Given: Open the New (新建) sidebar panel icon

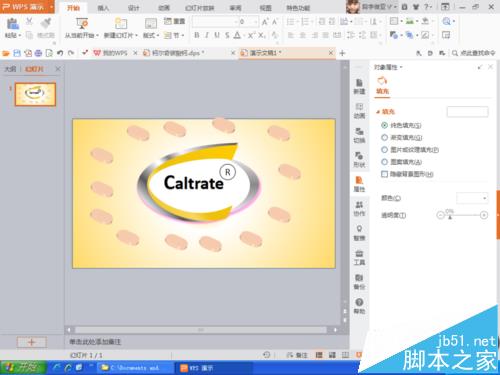Looking at the screenshot, I should pyautogui.click(x=359, y=86).
